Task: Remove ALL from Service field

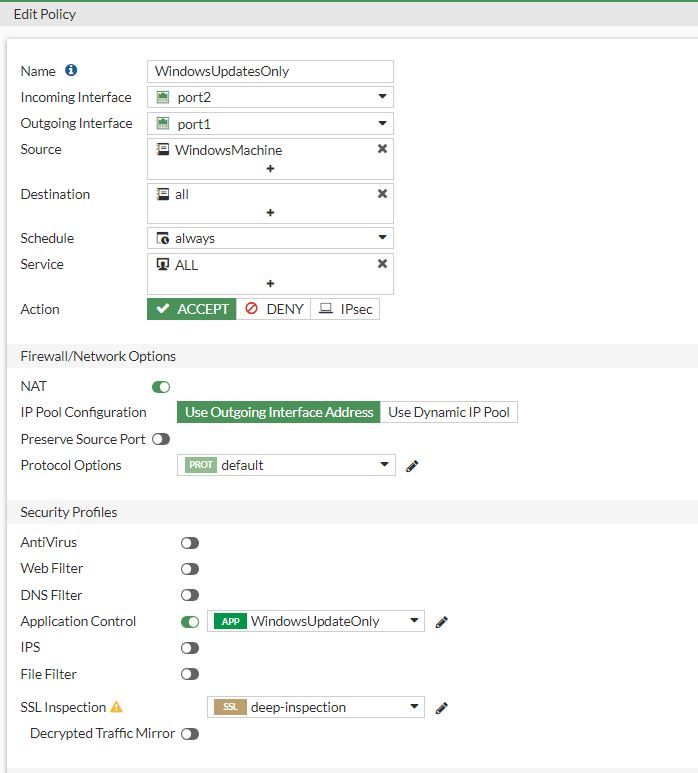Action: pos(382,264)
